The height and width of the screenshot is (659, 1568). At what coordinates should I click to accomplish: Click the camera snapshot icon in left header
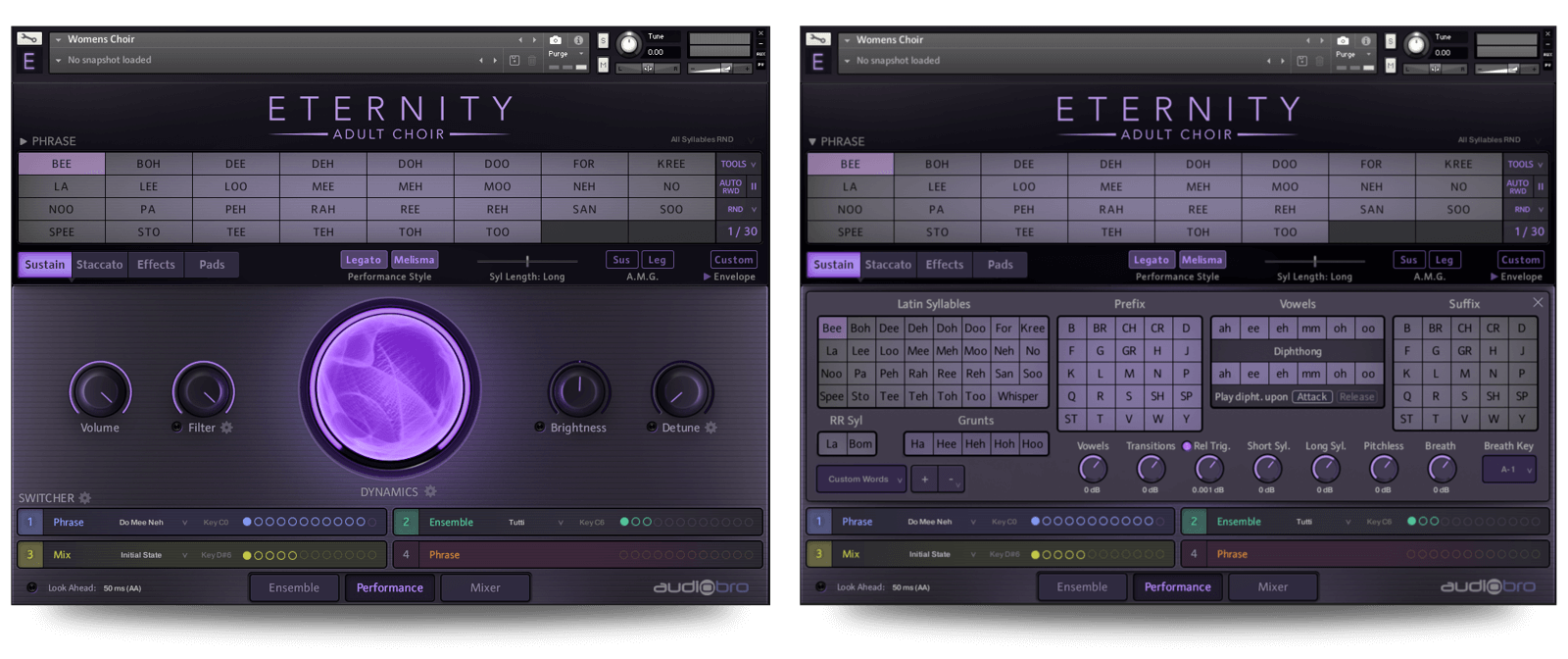(x=556, y=40)
